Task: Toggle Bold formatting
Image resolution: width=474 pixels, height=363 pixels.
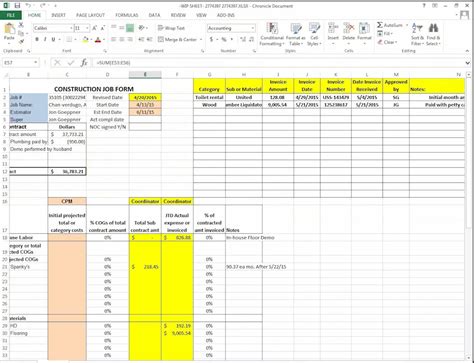Action: [37, 40]
